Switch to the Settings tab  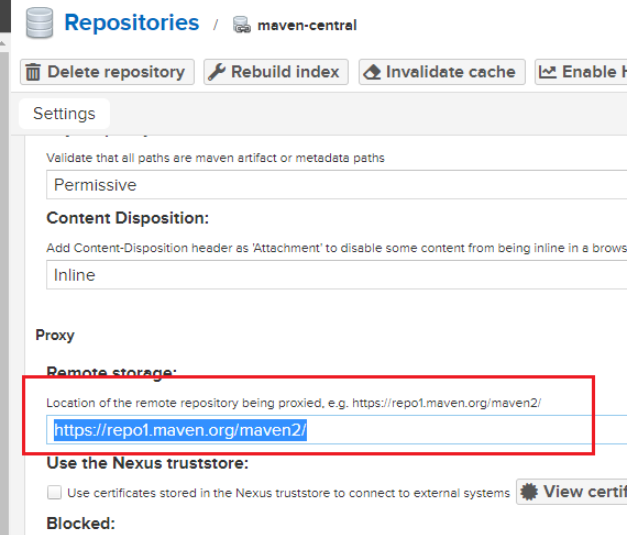64,113
